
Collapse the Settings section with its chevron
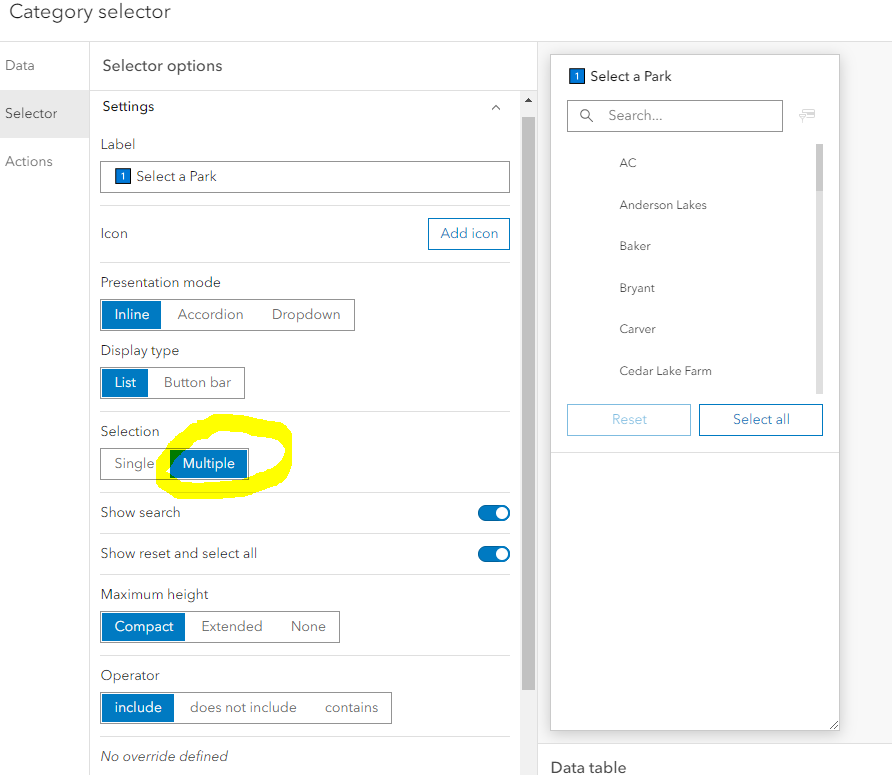point(495,107)
